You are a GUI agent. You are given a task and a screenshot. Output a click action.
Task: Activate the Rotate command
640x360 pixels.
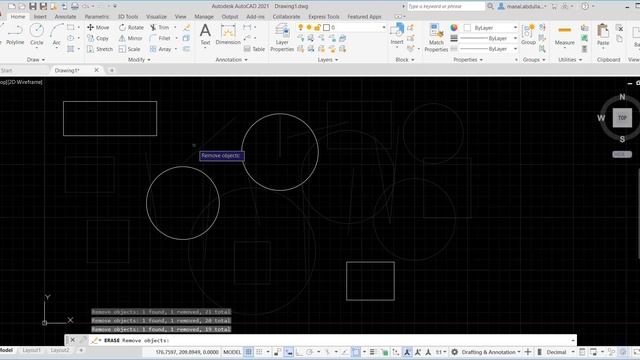click(131, 27)
